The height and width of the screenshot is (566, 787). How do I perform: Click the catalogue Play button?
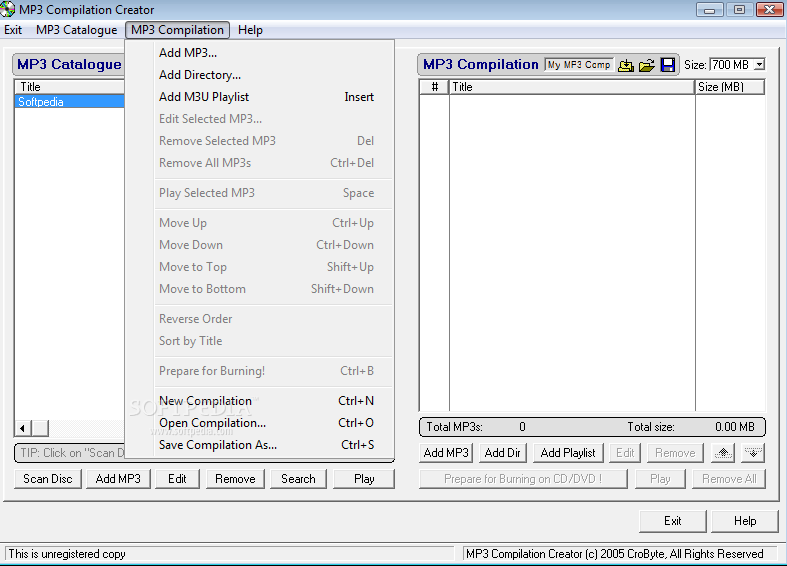(x=364, y=479)
